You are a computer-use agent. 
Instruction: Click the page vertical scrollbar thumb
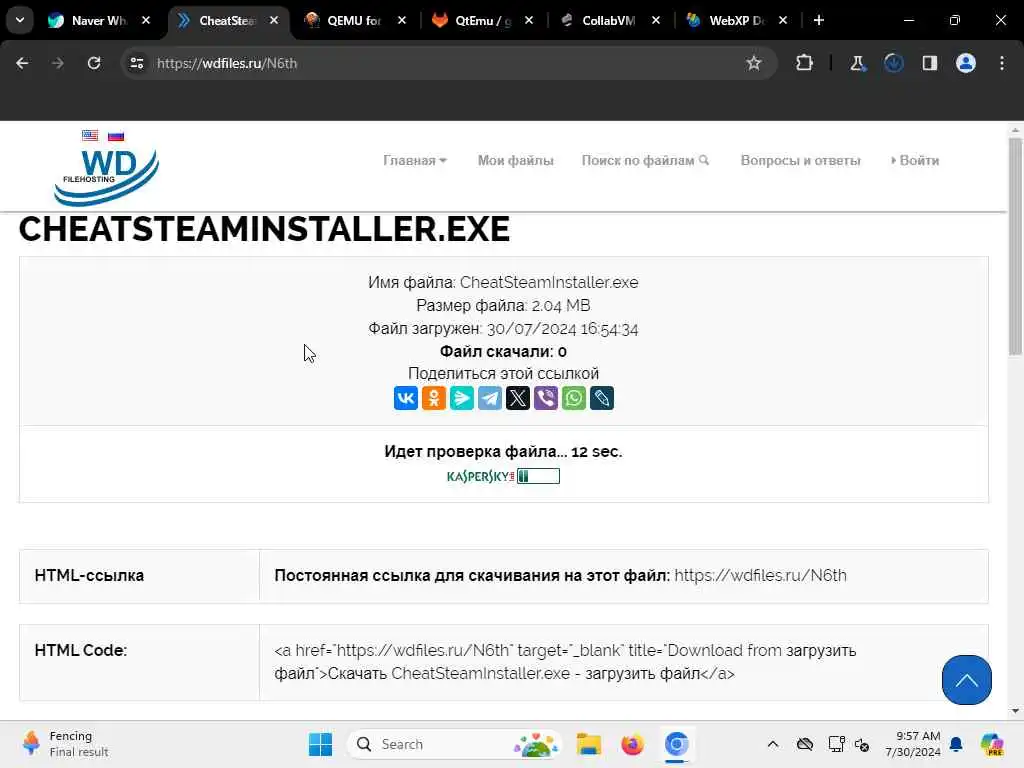pos(1015,246)
